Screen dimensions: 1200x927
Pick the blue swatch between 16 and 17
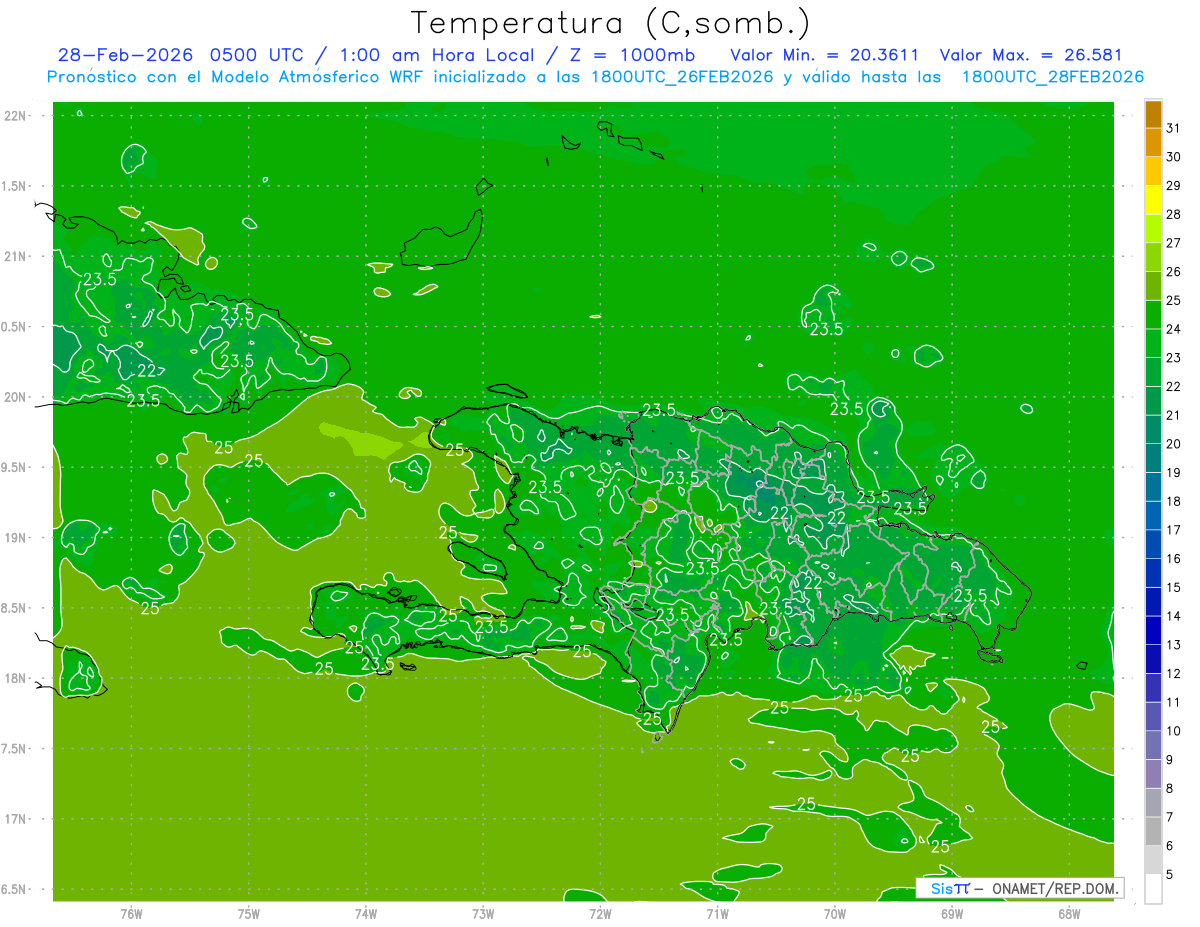(1153, 544)
